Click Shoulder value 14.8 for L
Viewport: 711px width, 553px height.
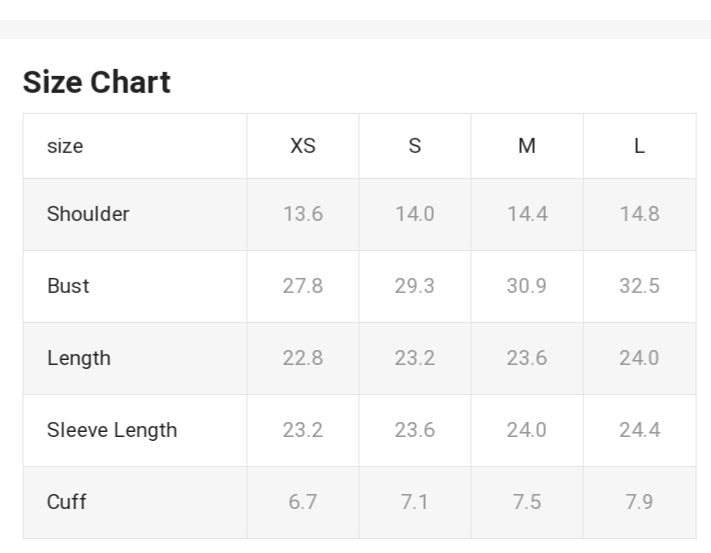[639, 214]
